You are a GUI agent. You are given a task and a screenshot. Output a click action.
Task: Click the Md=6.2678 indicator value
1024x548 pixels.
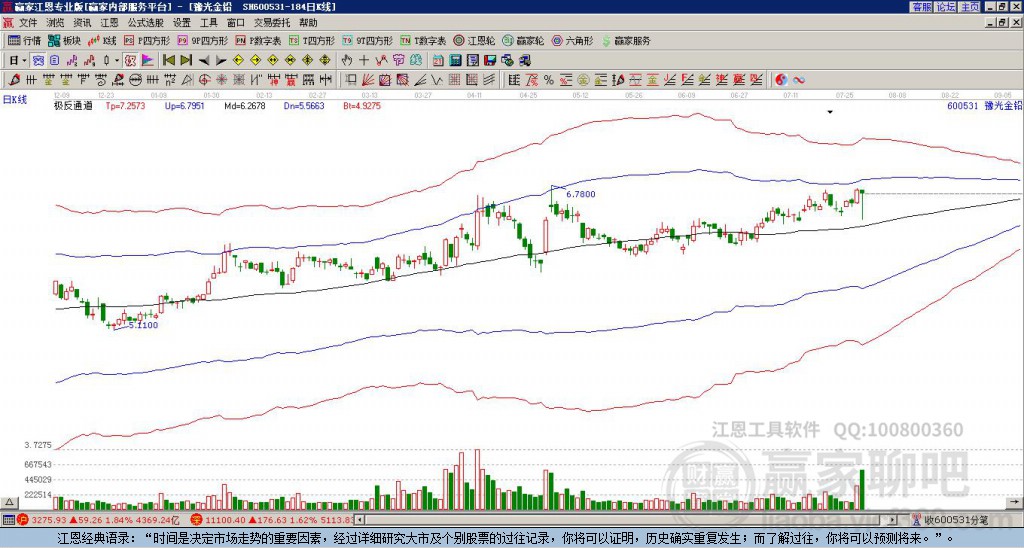click(x=245, y=105)
